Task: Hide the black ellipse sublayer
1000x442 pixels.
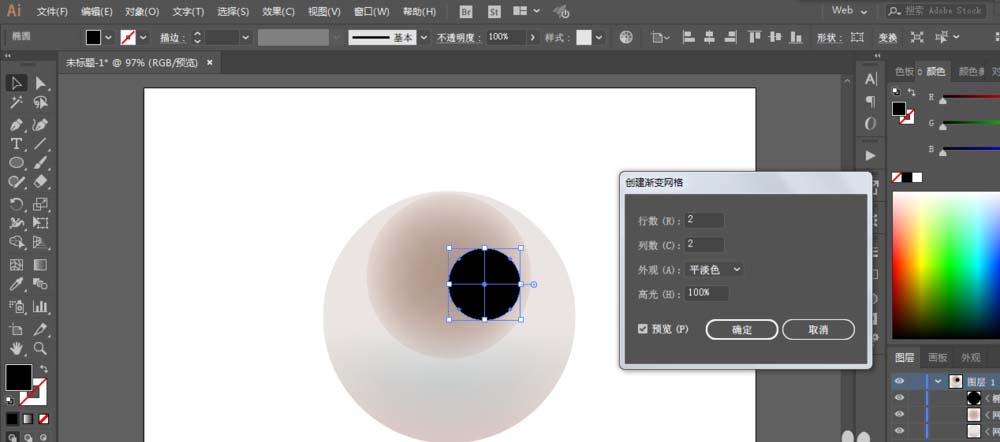Action: (x=899, y=398)
